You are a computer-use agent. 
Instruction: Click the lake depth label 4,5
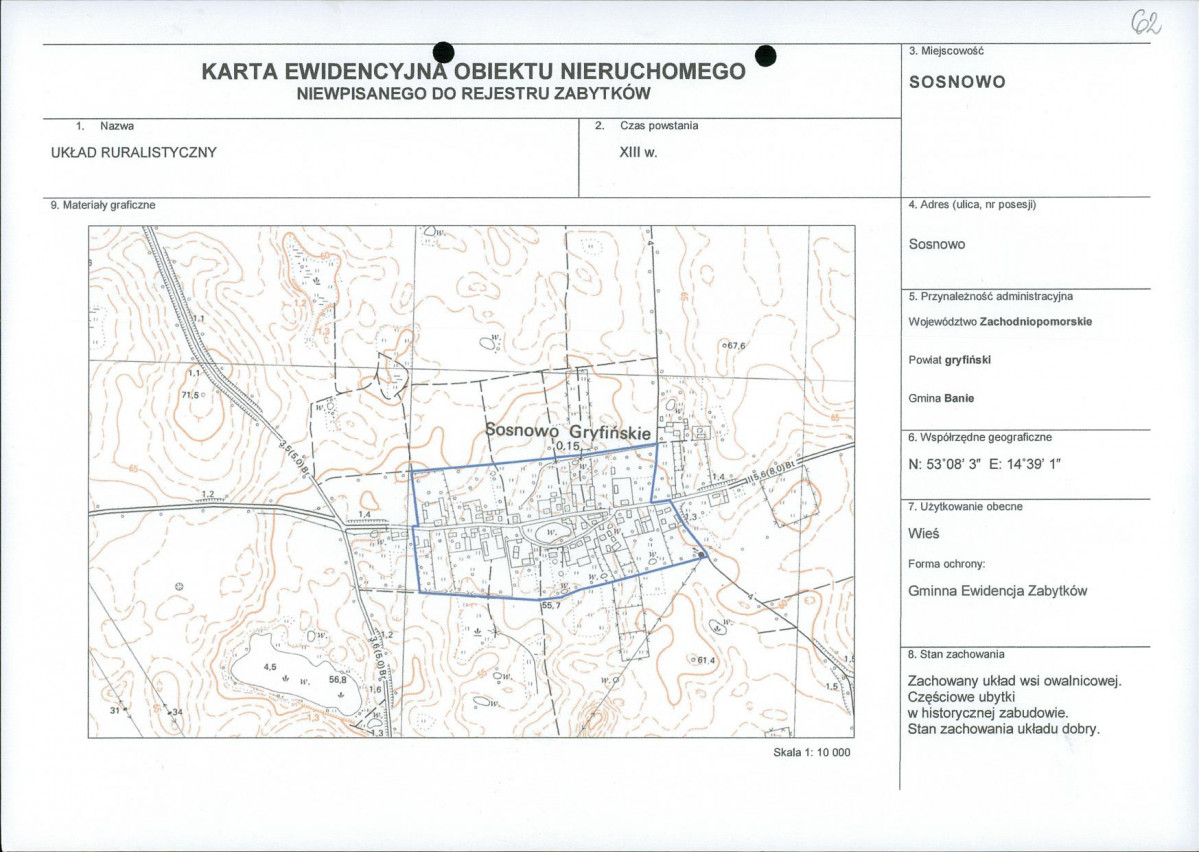coord(270,667)
